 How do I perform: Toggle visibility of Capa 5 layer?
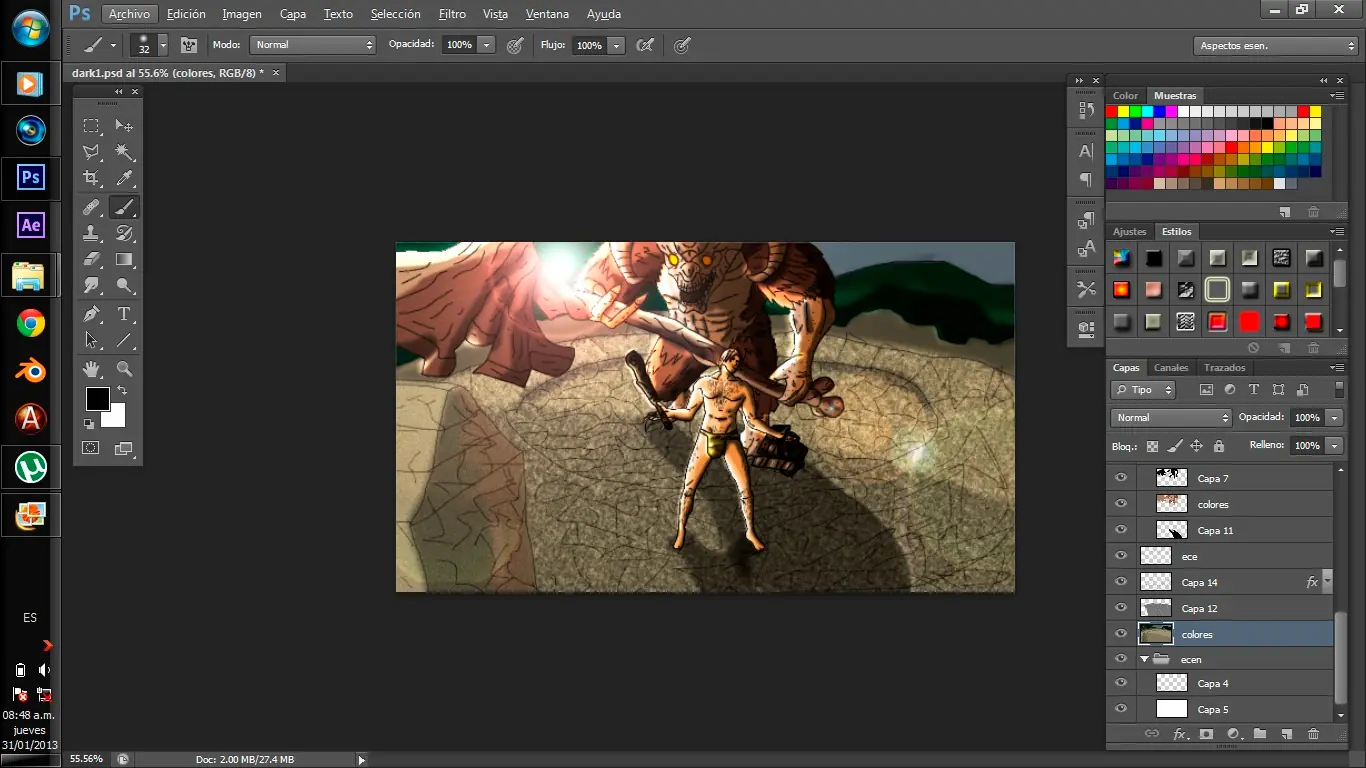(x=1121, y=709)
